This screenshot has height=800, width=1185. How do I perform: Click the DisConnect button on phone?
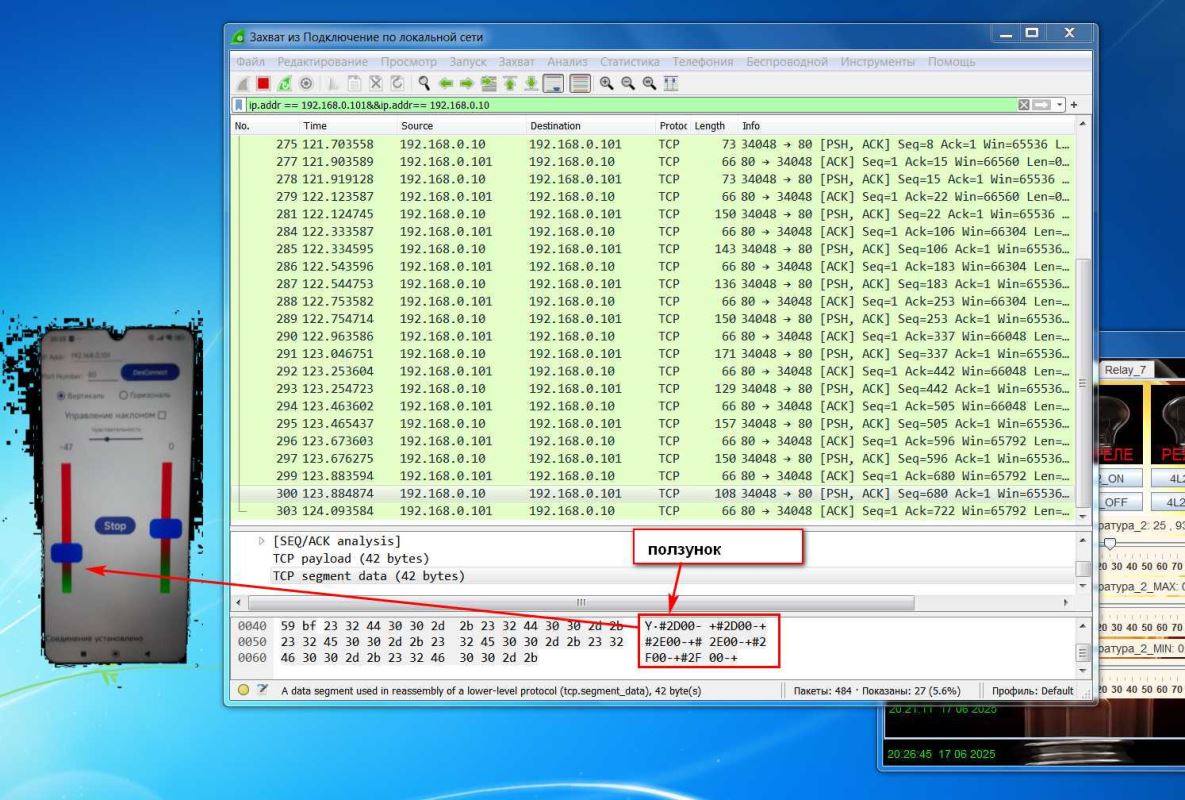coord(149,373)
